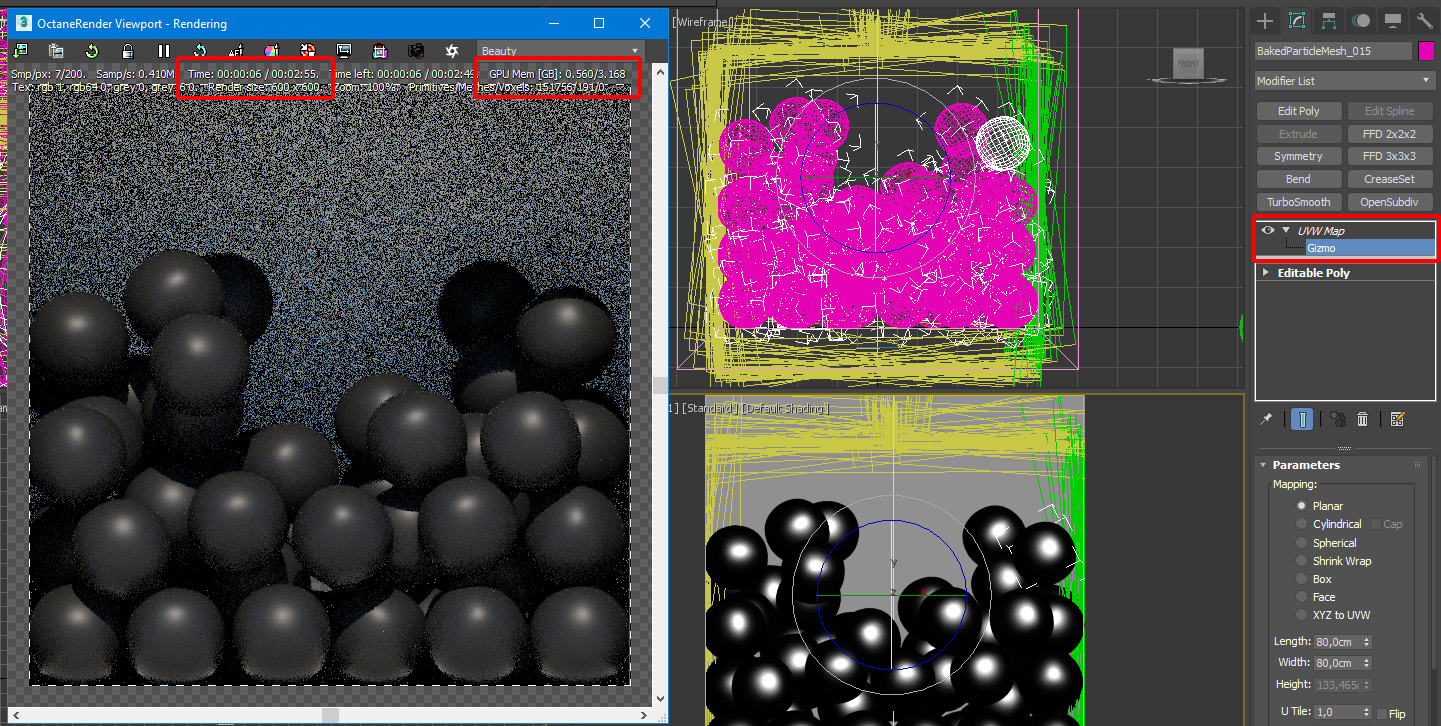Open the Beauty render pass dropdown

click(560, 51)
